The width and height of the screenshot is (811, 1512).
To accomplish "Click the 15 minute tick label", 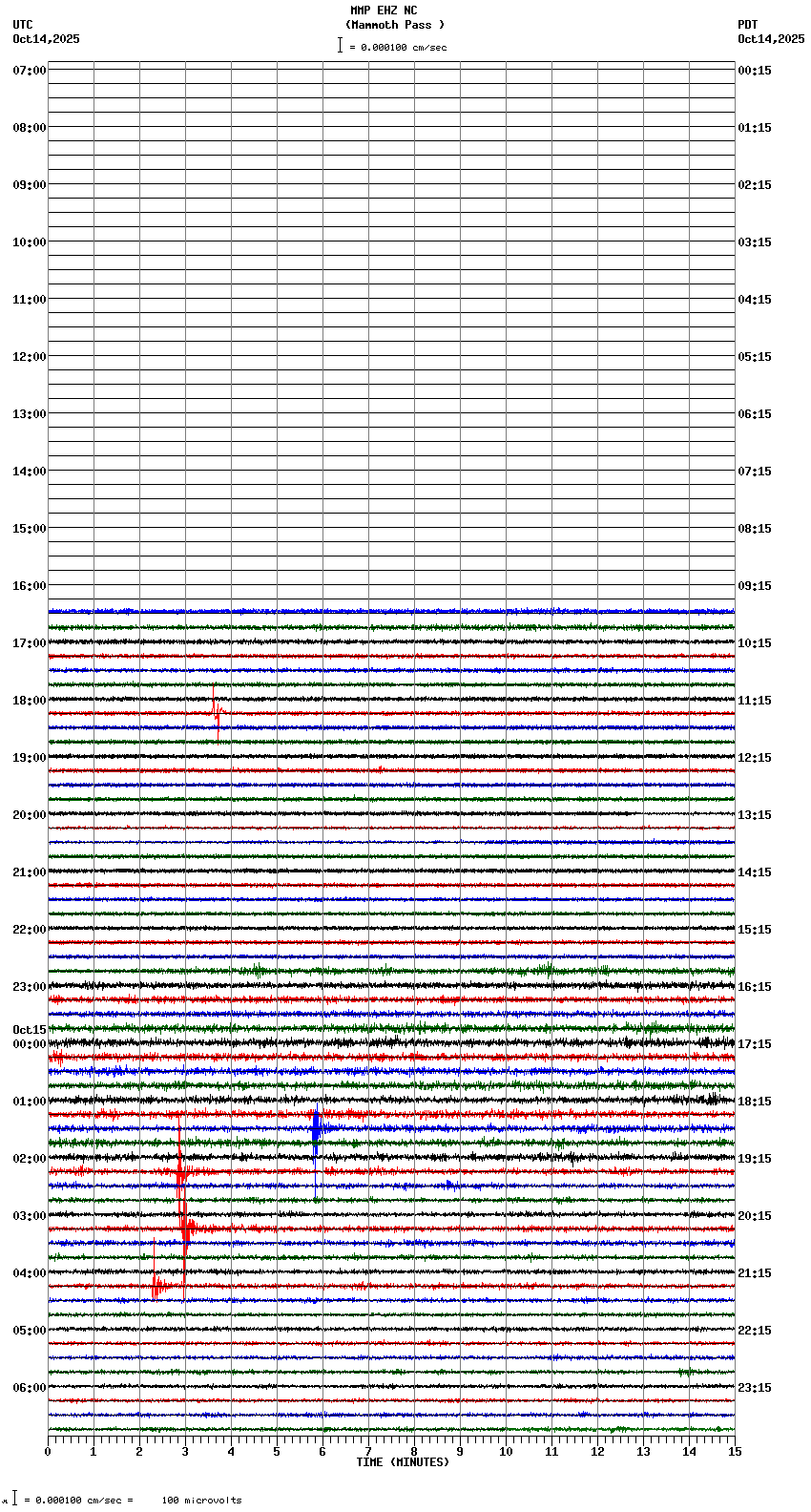I will 735,1452.
